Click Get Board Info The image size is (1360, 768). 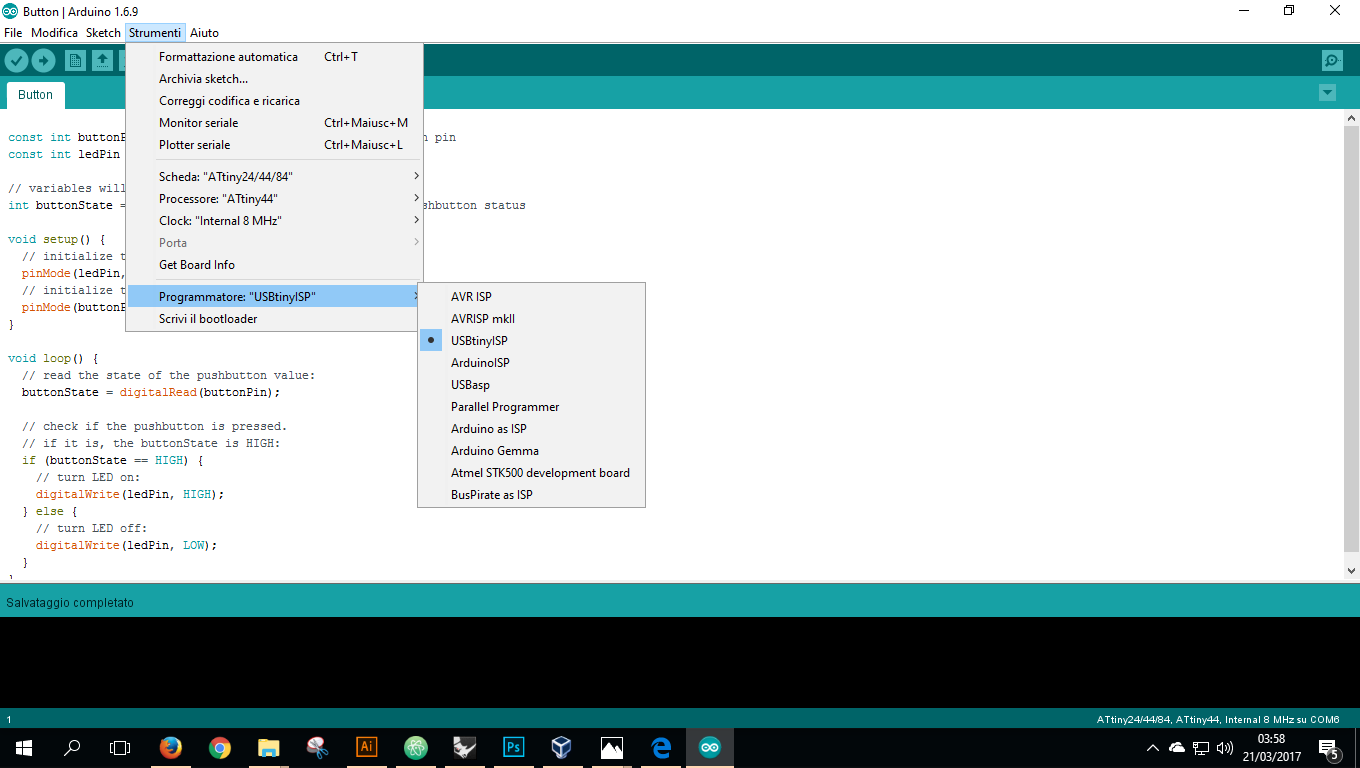(275, 265)
